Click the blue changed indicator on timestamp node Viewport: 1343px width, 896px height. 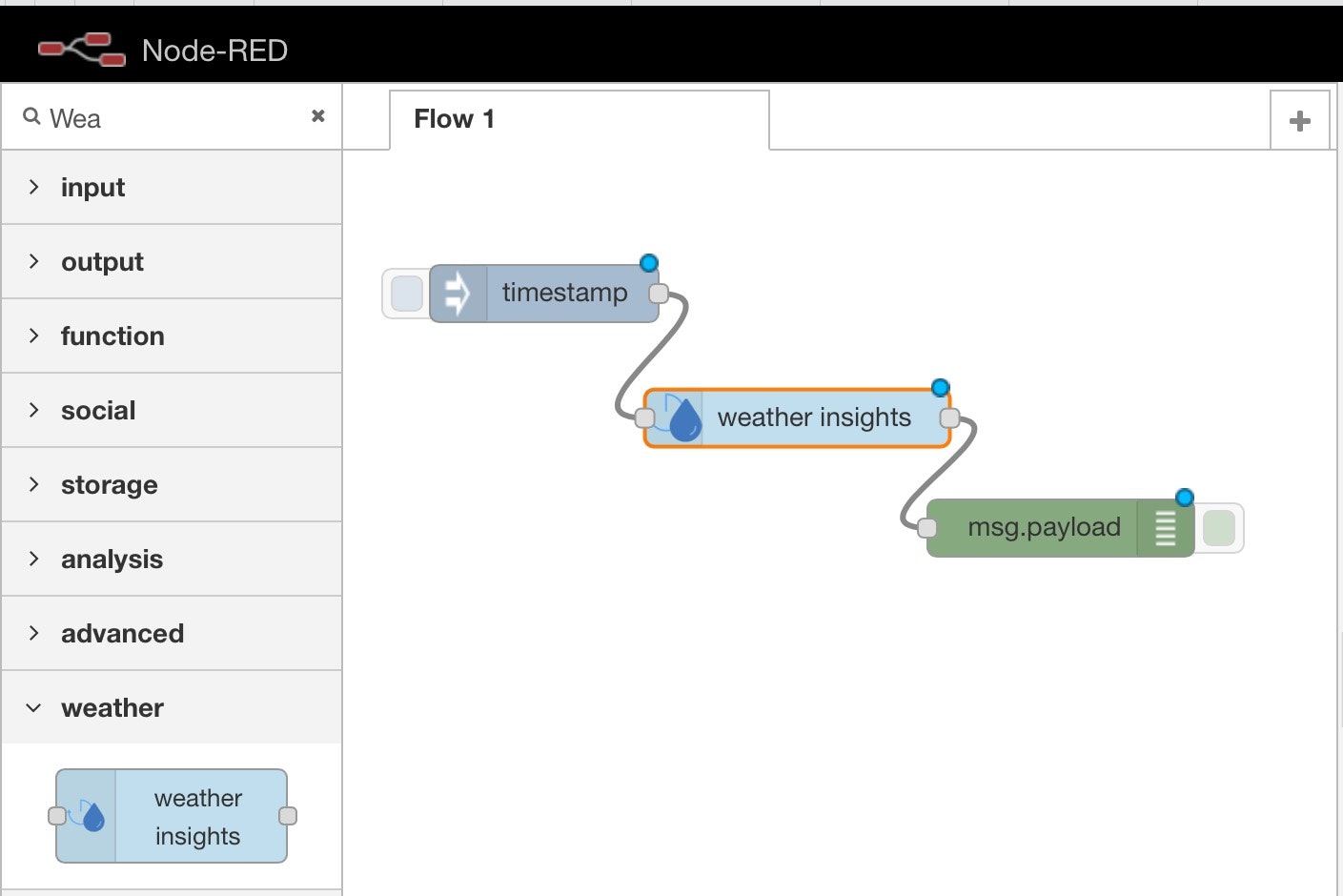[x=649, y=262]
